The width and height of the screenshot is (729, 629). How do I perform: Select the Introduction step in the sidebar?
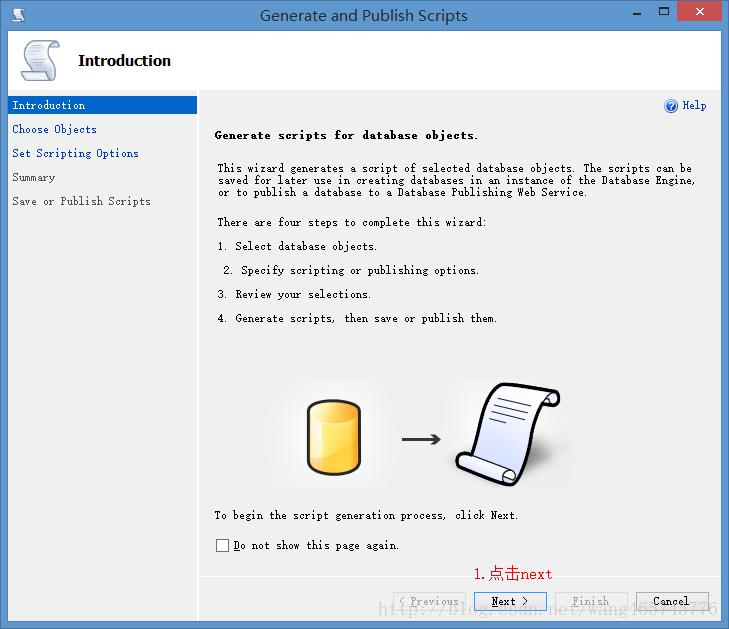click(x=49, y=105)
